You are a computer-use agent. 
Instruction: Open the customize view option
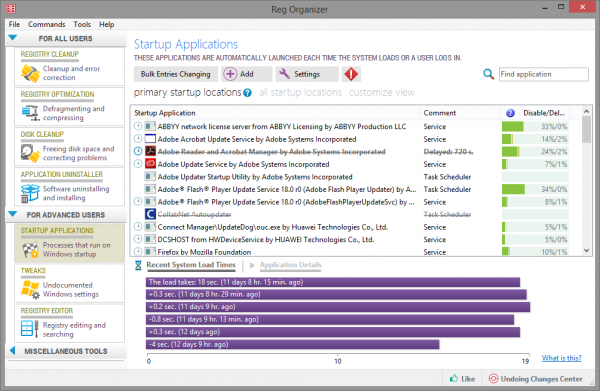[x=381, y=92]
